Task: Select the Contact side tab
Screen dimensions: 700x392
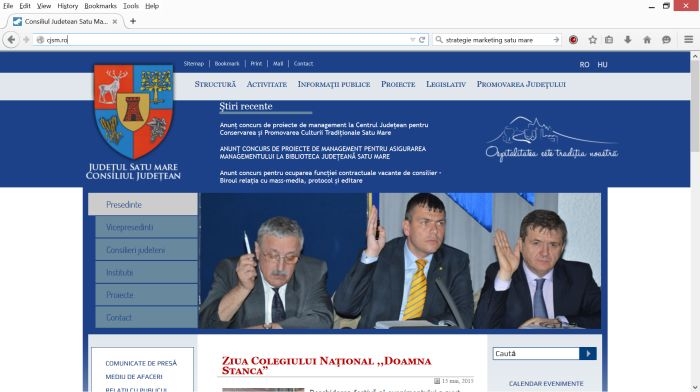Action: point(146,317)
